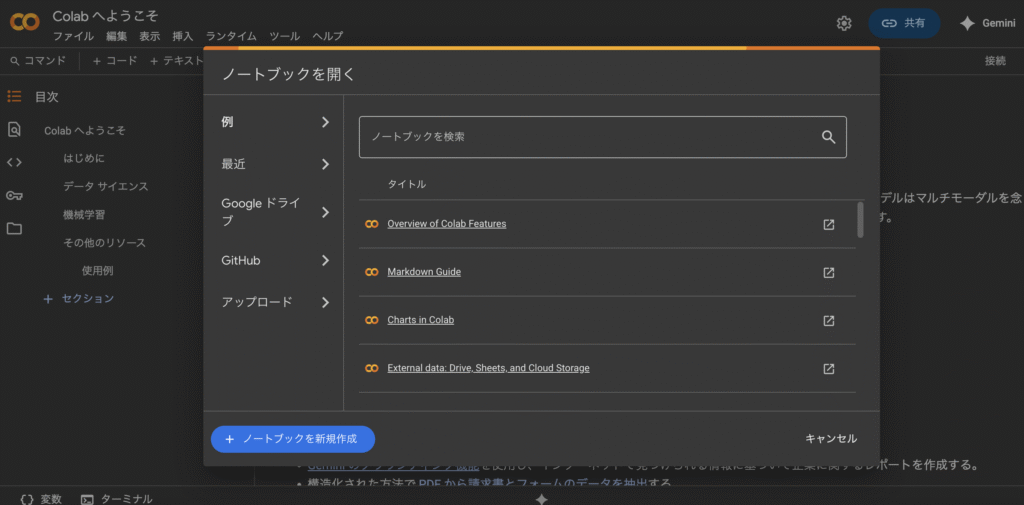
Task: Open Markdown Guide in new tab icon
Action: [x=828, y=272]
